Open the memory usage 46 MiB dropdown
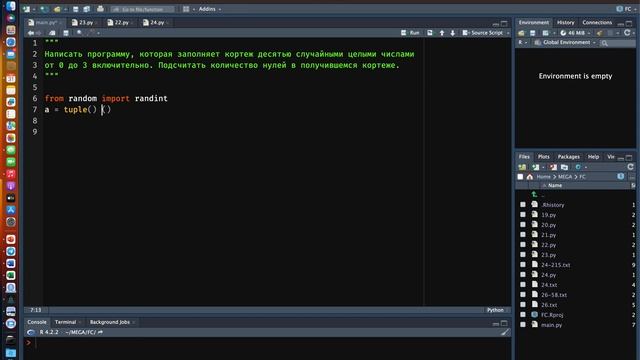The width and height of the screenshot is (640, 360). 575,33
